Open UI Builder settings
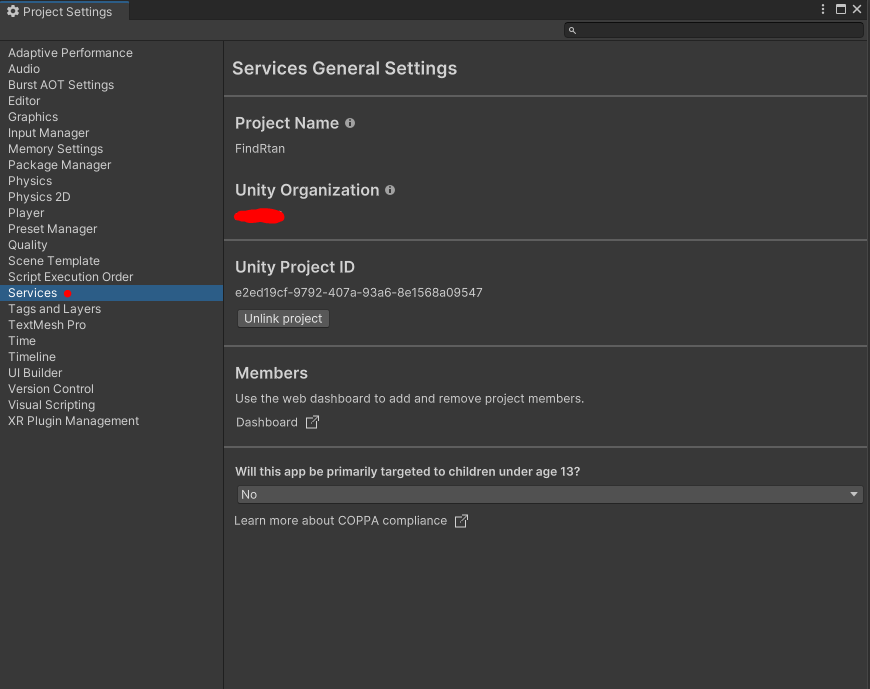Screen dimensions: 870x689 35,373
